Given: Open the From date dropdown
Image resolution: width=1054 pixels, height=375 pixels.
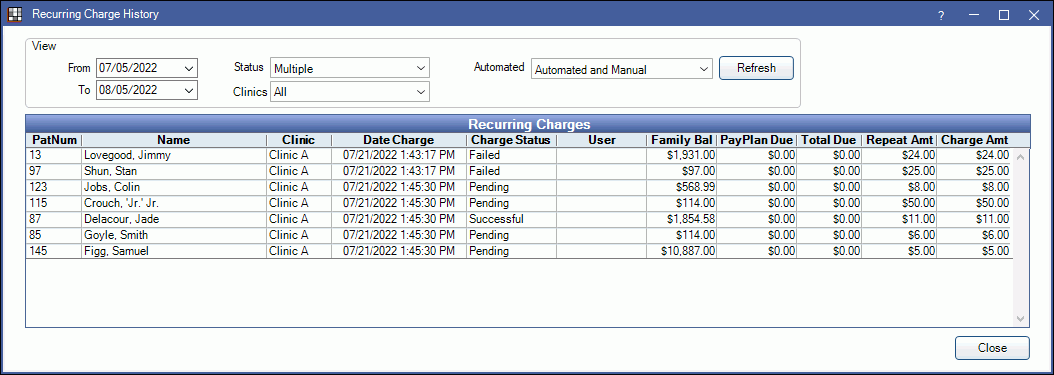Looking at the screenshot, I should pyautogui.click(x=189, y=68).
